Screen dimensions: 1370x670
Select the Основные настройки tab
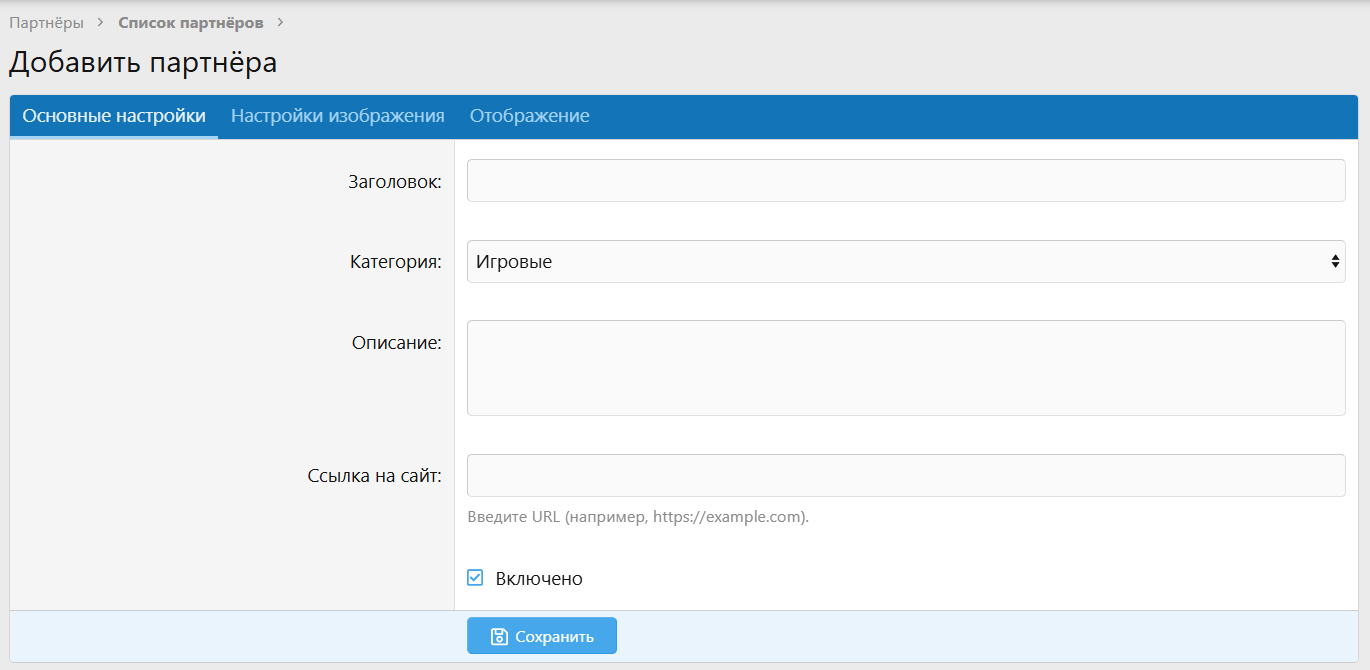[x=114, y=116]
